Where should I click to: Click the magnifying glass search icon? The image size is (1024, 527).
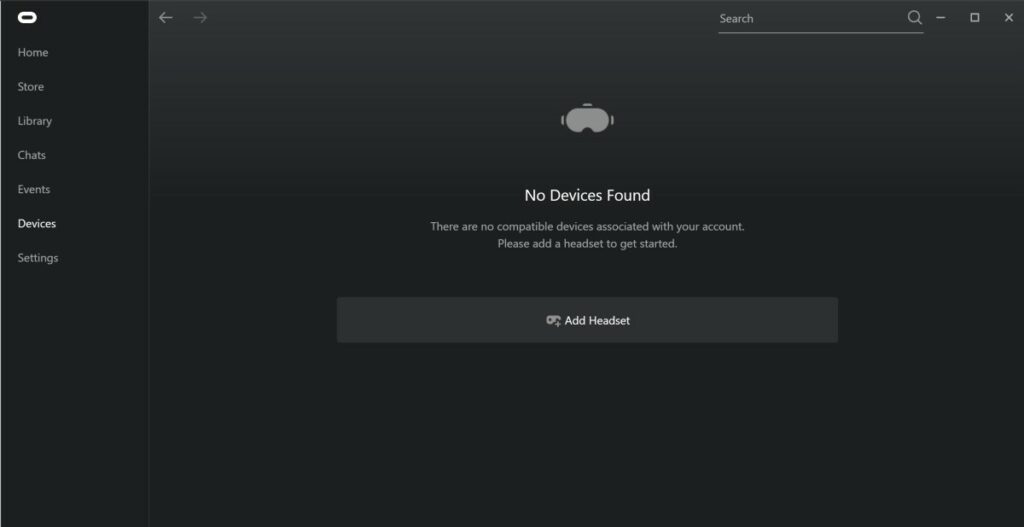pyautogui.click(x=915, y=18)
